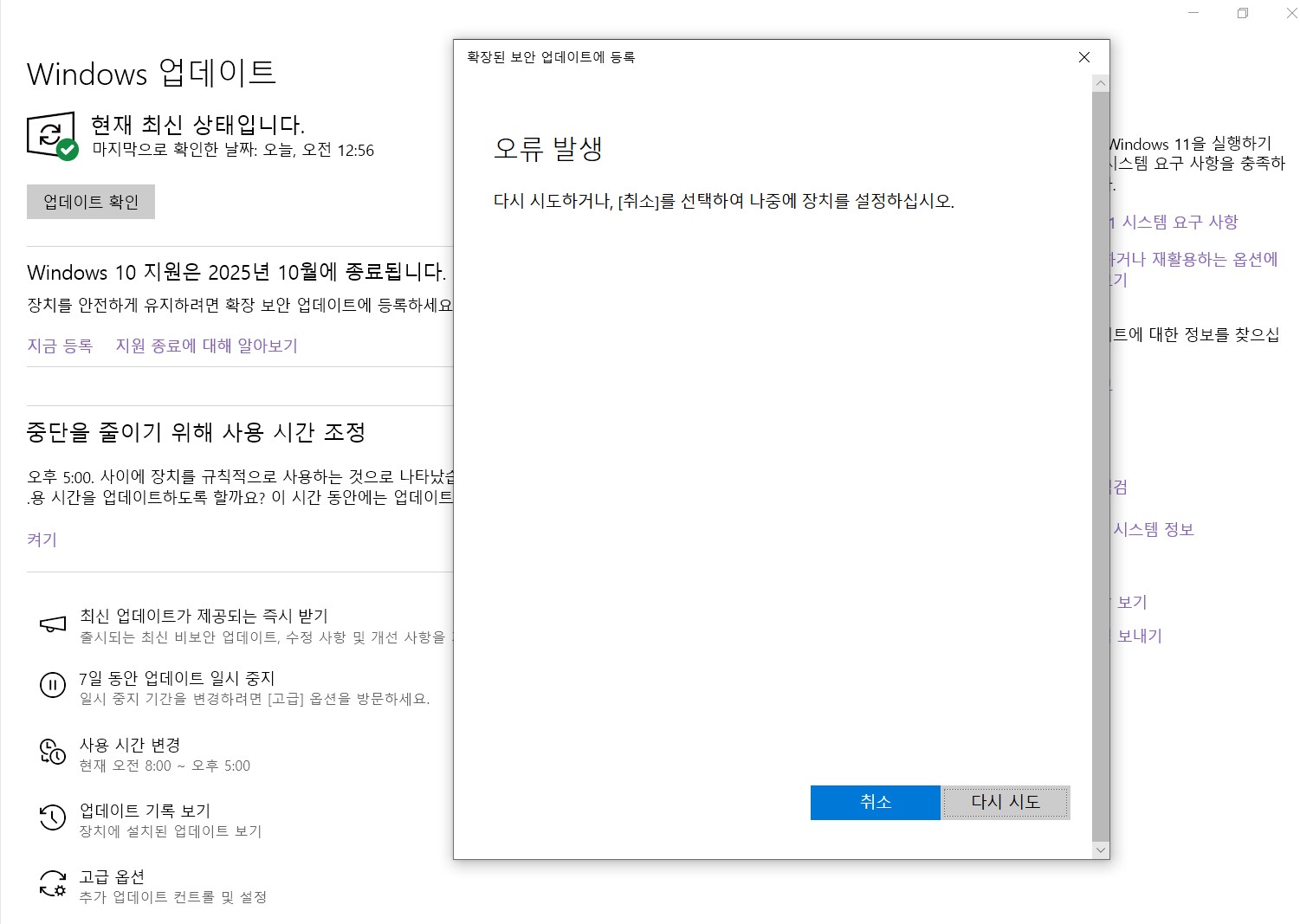
Task: Click the Windows 업데이트 page title
Action: pyautogui.click(x=152, y=73)
